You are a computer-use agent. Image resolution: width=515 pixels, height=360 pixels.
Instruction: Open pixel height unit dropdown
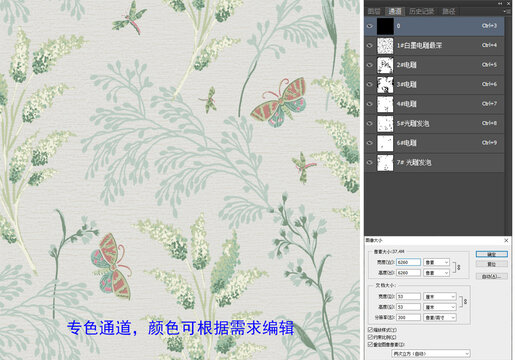436,273
